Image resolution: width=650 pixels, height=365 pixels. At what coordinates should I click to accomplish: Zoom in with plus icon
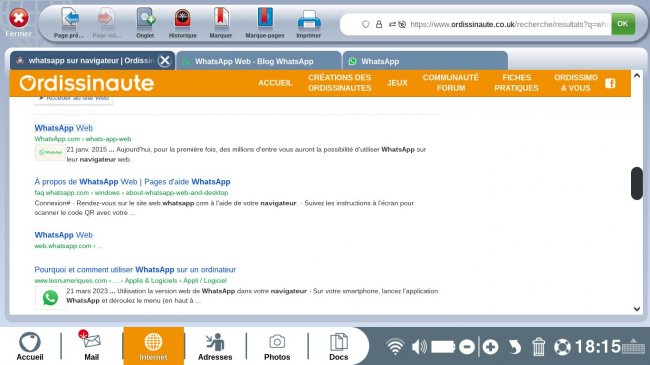490,347
